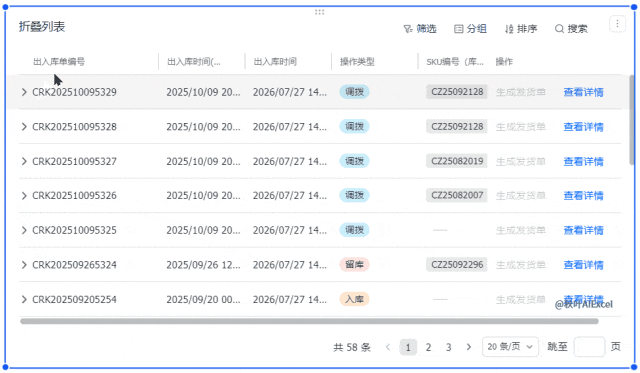The width and height of the screenshot is (640, 373).
Task: Go to page 3
Action: 449,347
